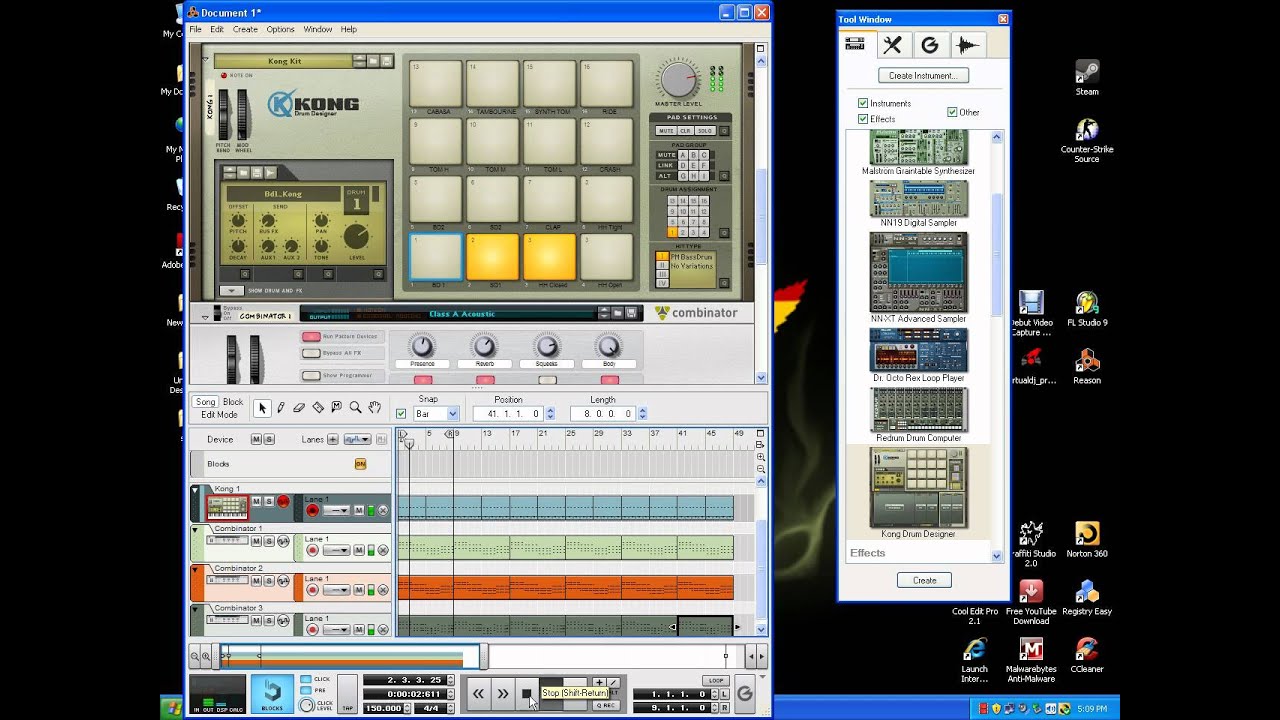The image size is (1280, 720).
Task: Toggle Click metronome button
Action: [x=306, y=680]
